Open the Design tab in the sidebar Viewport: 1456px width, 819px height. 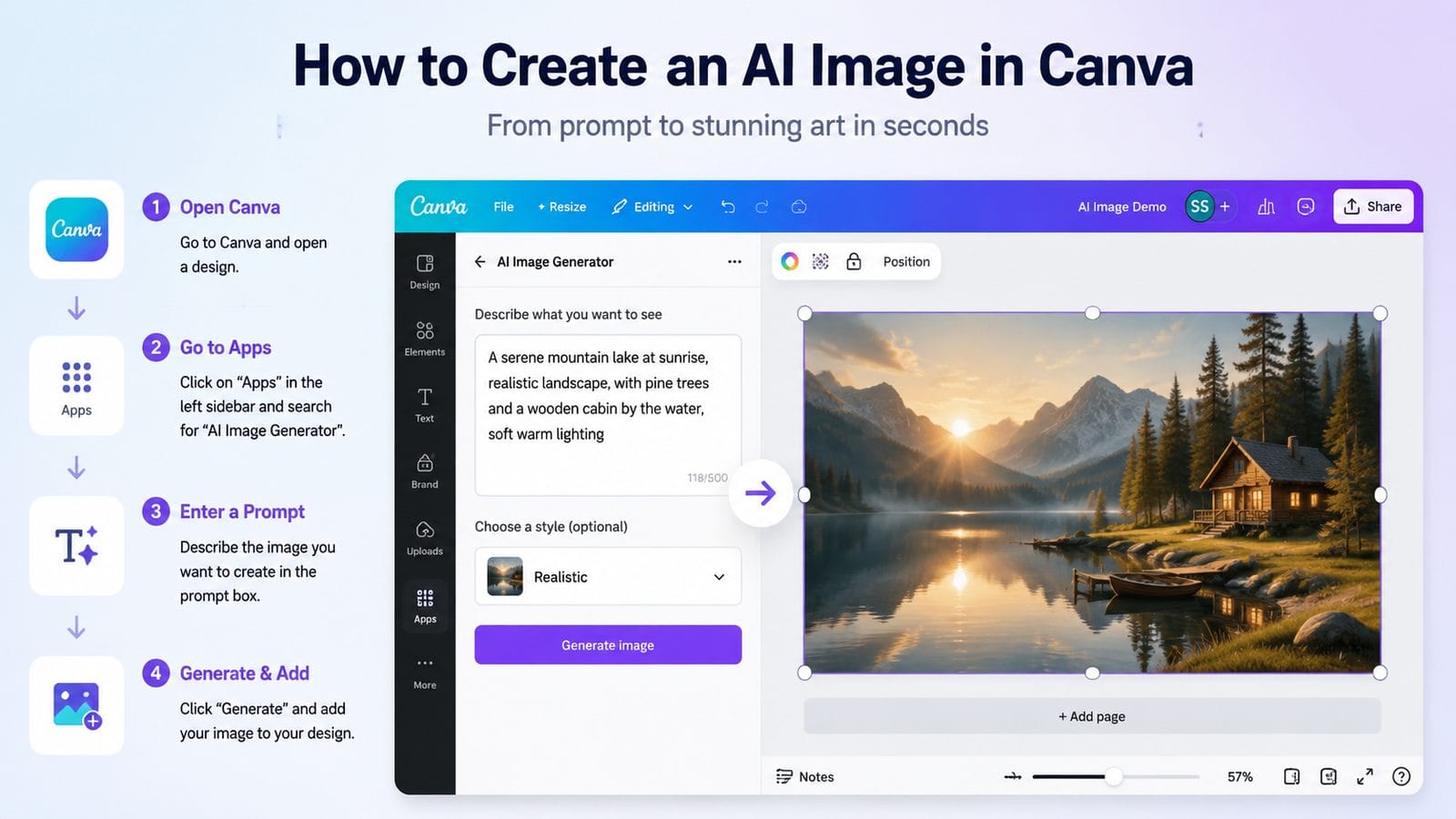click(425, 271)
